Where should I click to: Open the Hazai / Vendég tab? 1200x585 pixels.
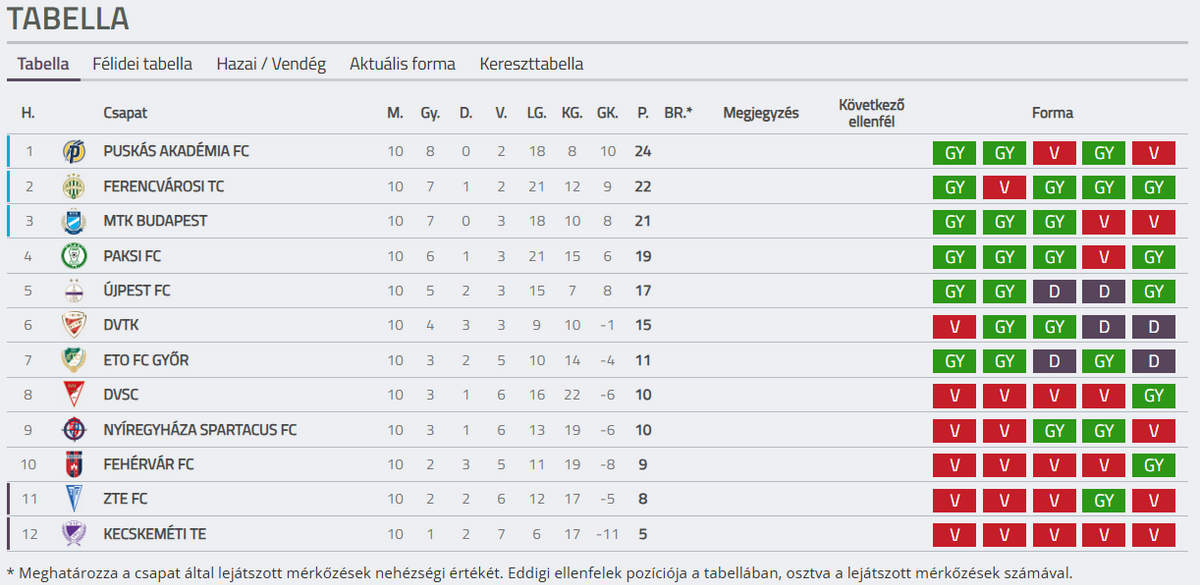(x=271, y=64)
